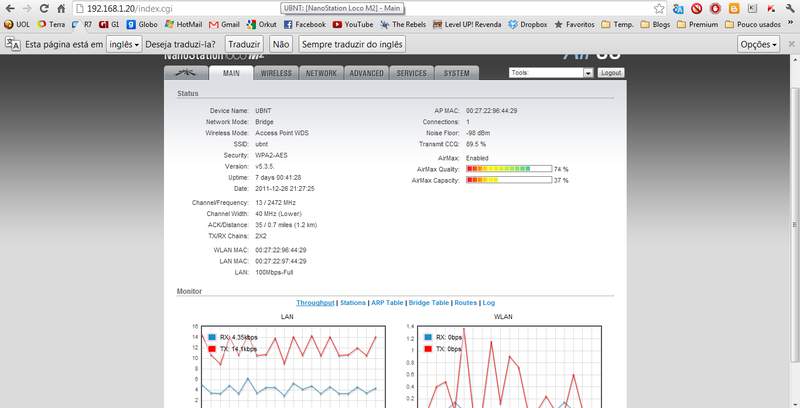800x408 pixels.
Task: Show more bookmarks overflow chevron
Action: coord(792,24)
